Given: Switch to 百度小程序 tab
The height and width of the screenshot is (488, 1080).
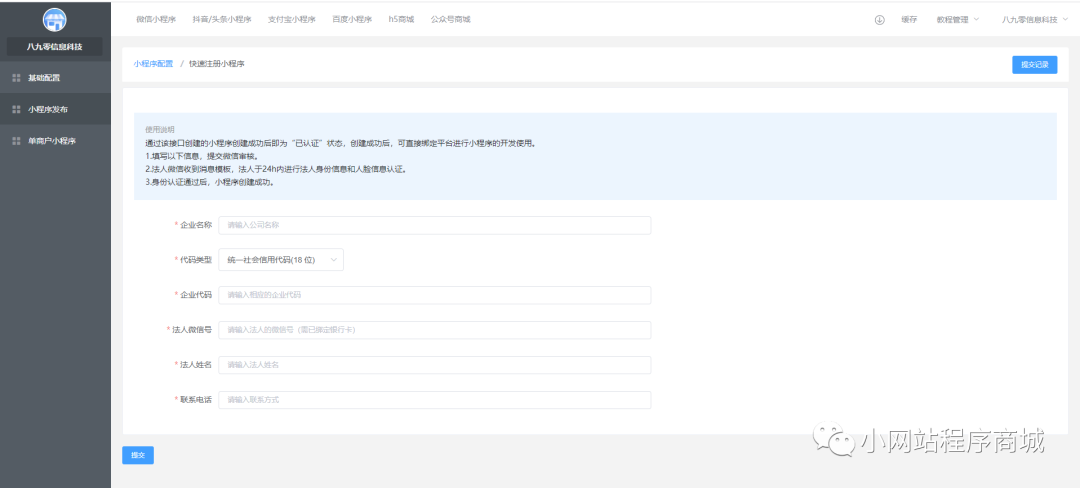Looking at the screenshot, I should [351, 20].
